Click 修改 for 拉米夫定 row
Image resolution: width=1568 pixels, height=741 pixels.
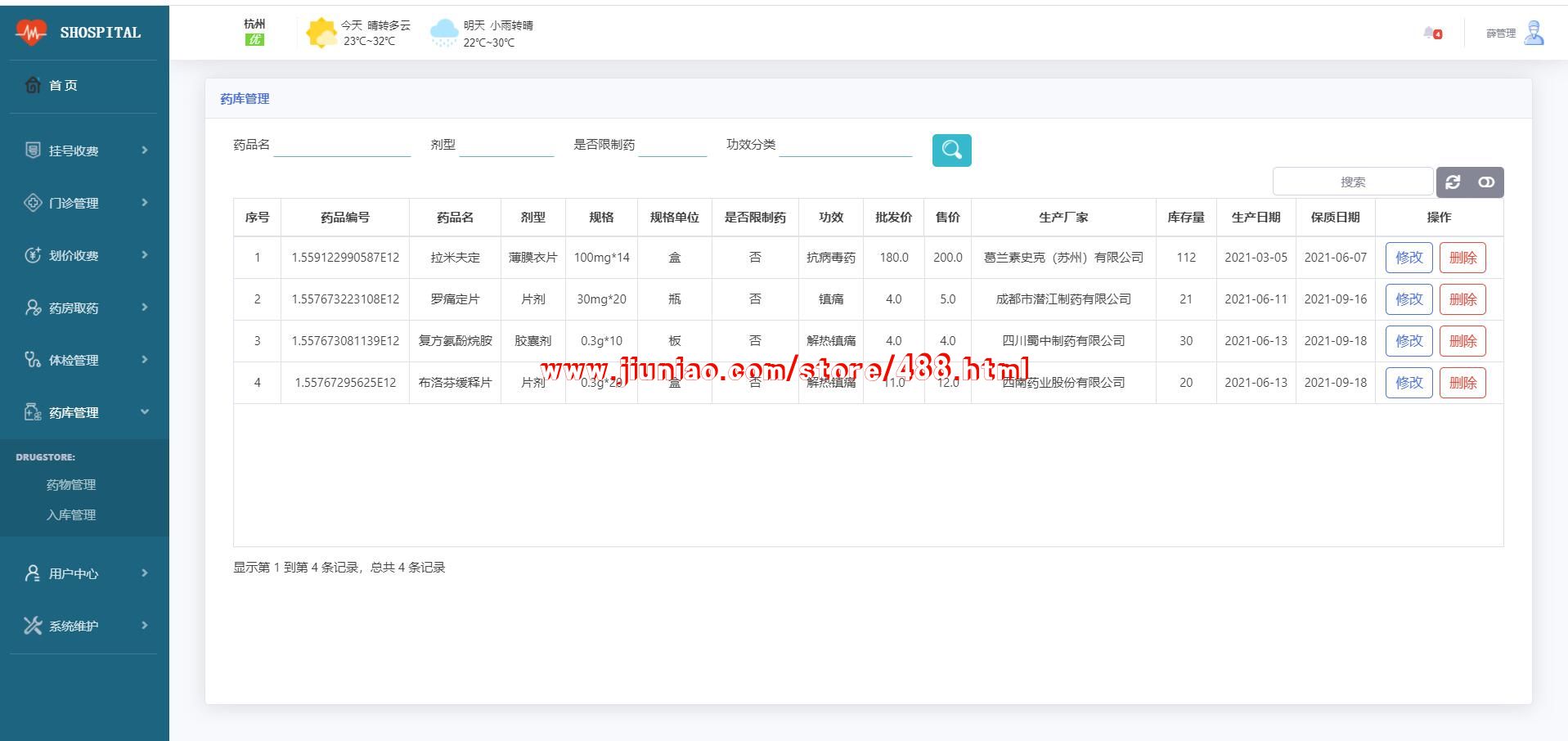tap(1409, 258)
